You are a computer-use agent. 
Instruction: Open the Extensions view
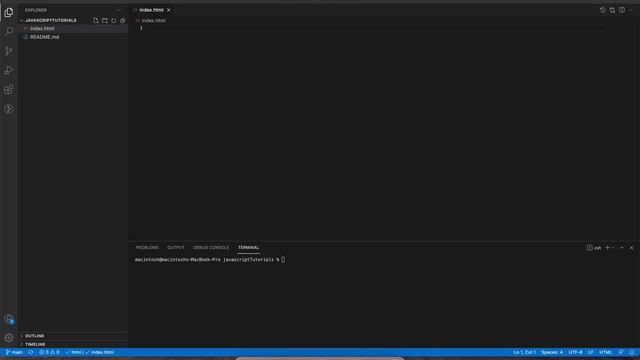click(9, 90)
